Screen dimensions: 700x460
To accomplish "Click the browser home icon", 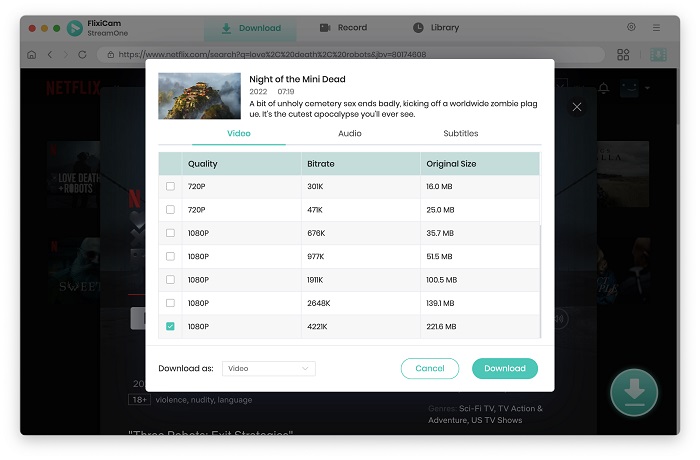I will tap(31, 54).
